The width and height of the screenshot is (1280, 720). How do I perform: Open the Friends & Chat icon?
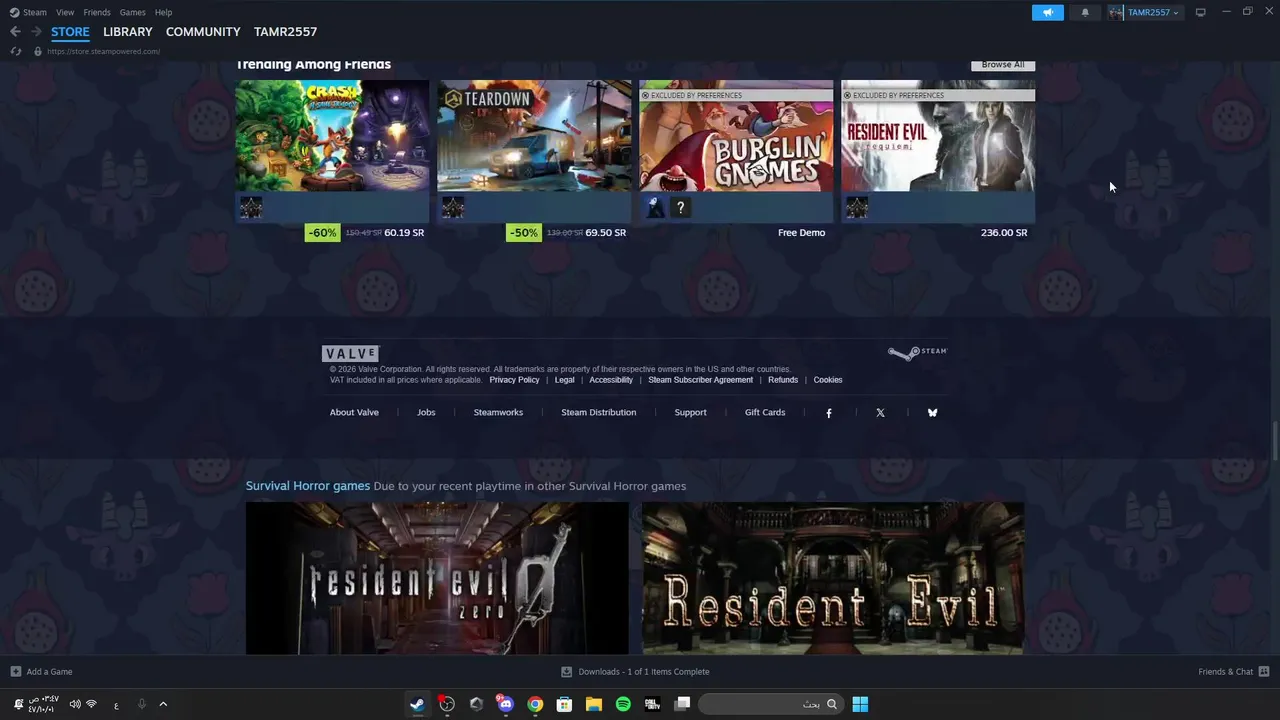(x=1264, y=672)
